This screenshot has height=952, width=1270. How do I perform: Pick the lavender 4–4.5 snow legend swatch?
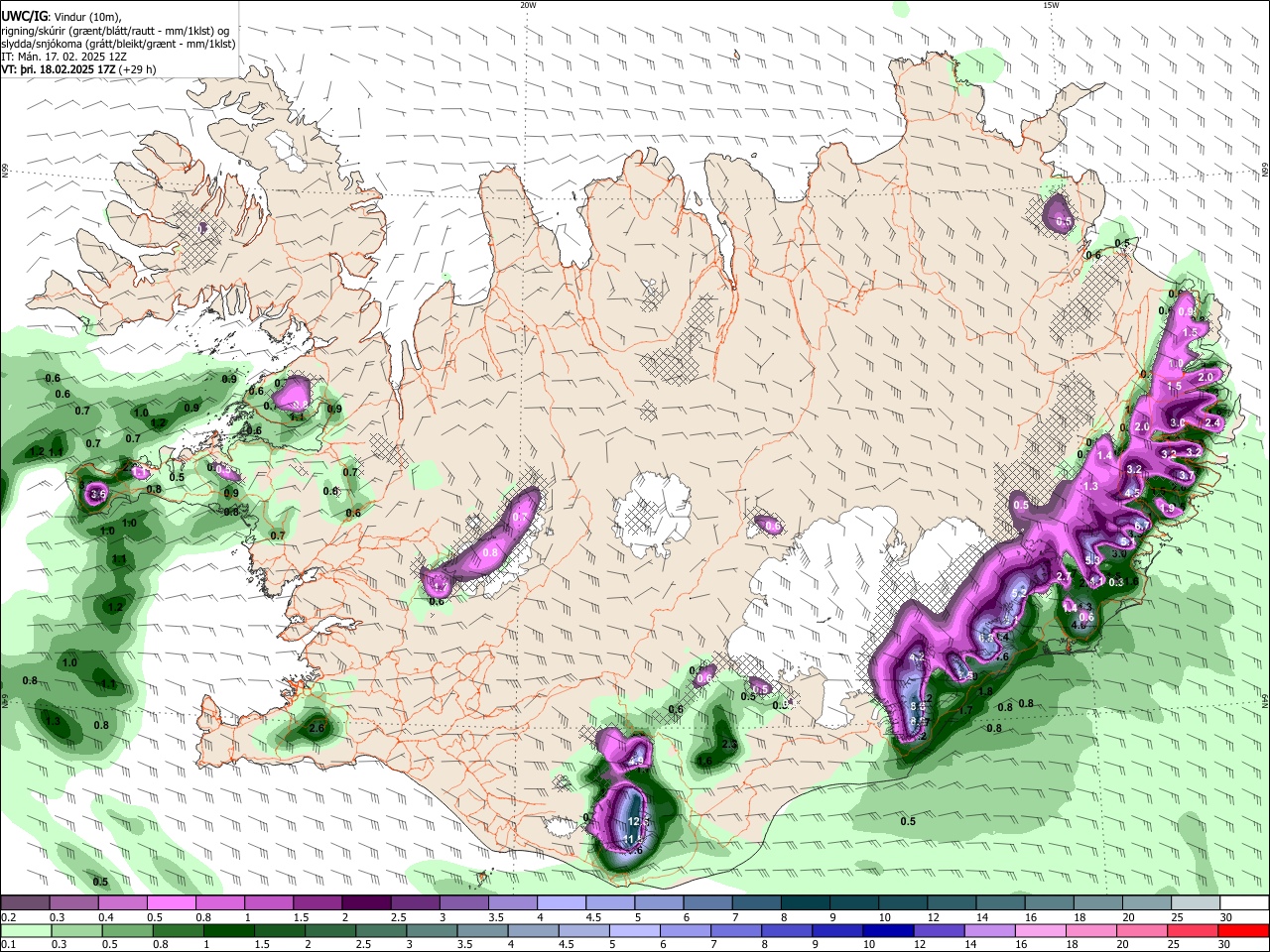coord(561,903)
